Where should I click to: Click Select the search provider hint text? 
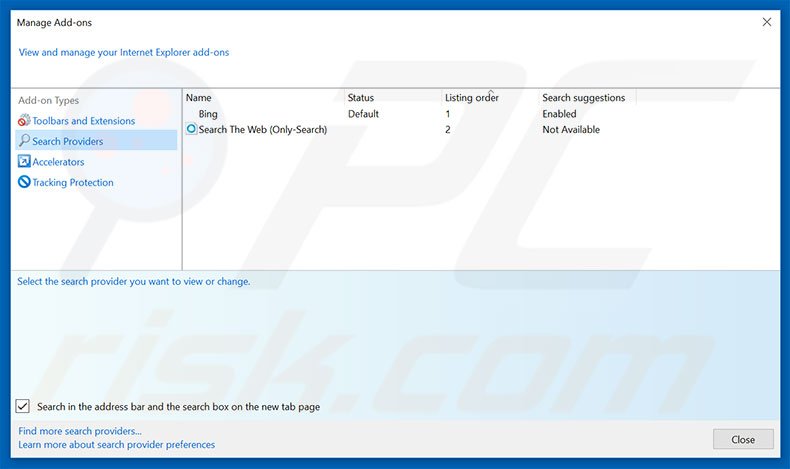tap(134, 282)
